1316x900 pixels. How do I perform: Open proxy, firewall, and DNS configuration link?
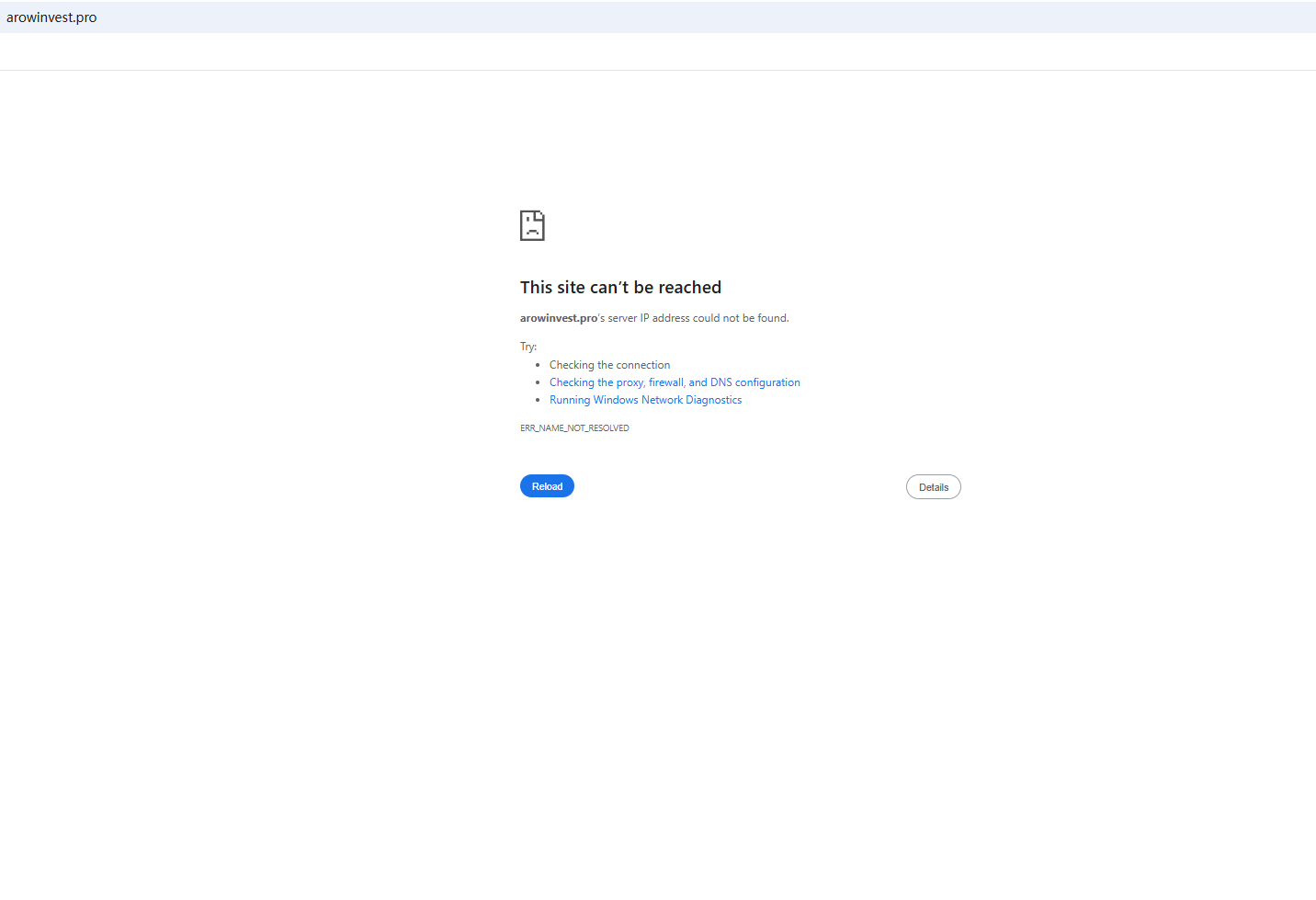click(675, 382)
